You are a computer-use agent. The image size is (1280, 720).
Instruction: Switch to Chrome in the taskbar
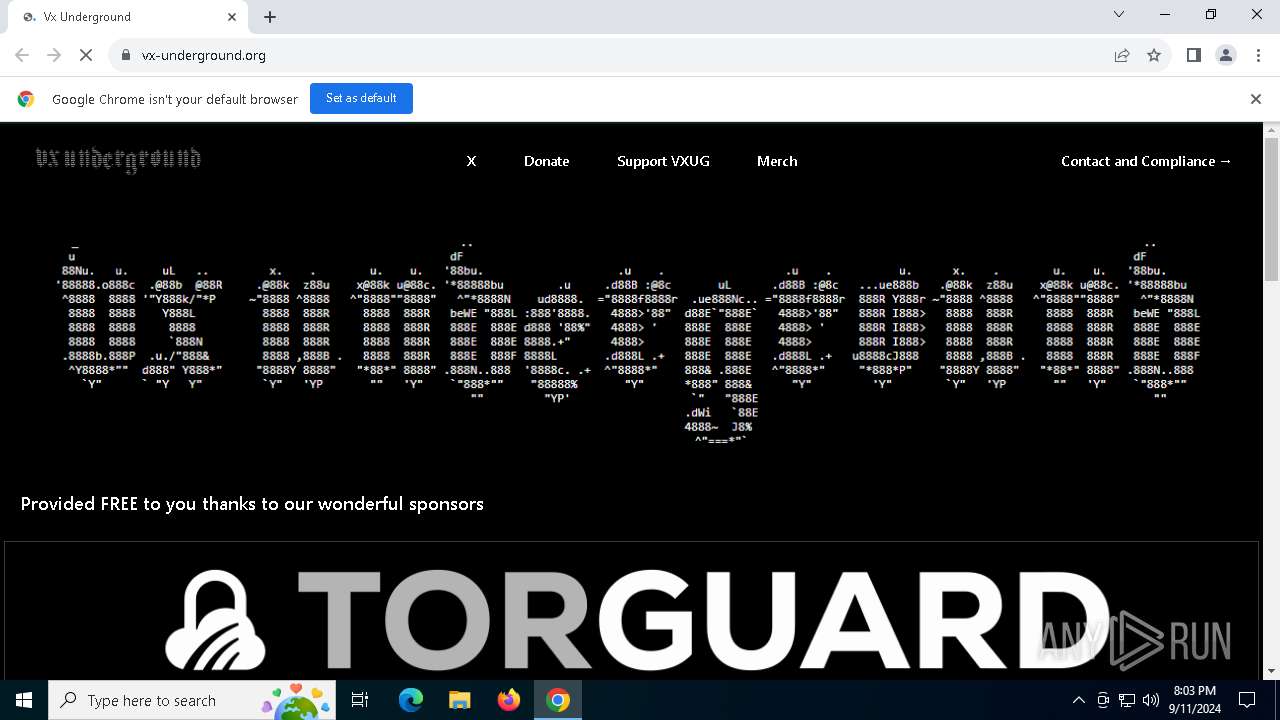coord(558,700)
